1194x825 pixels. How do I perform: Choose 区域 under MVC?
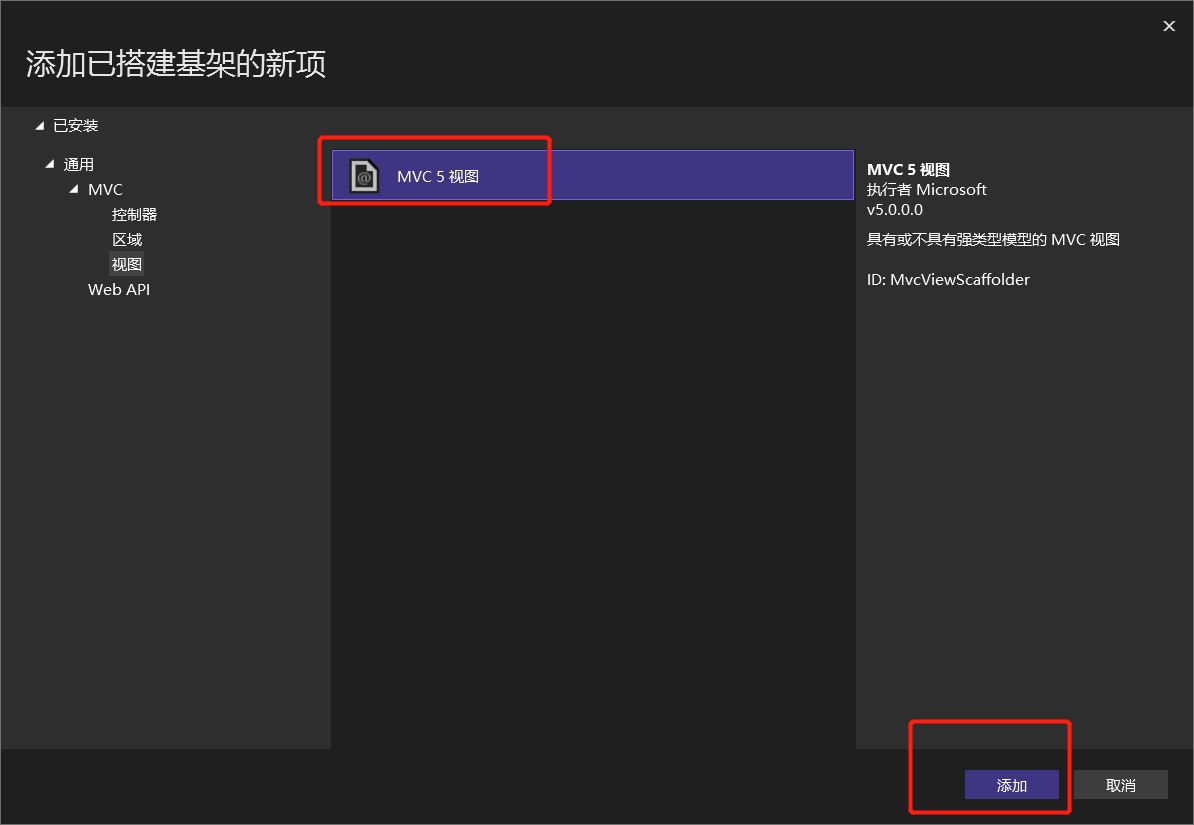point(127,240)
